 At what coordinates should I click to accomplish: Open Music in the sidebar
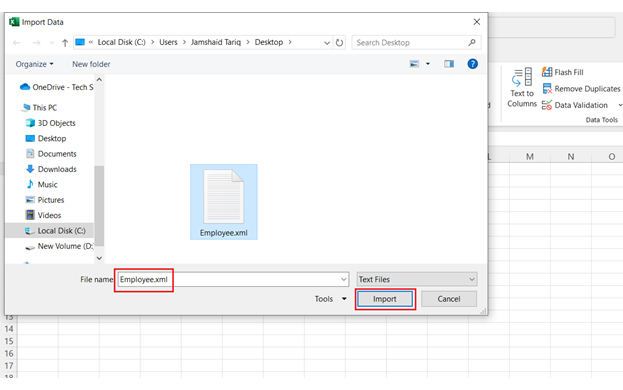[x=41, y=184]
